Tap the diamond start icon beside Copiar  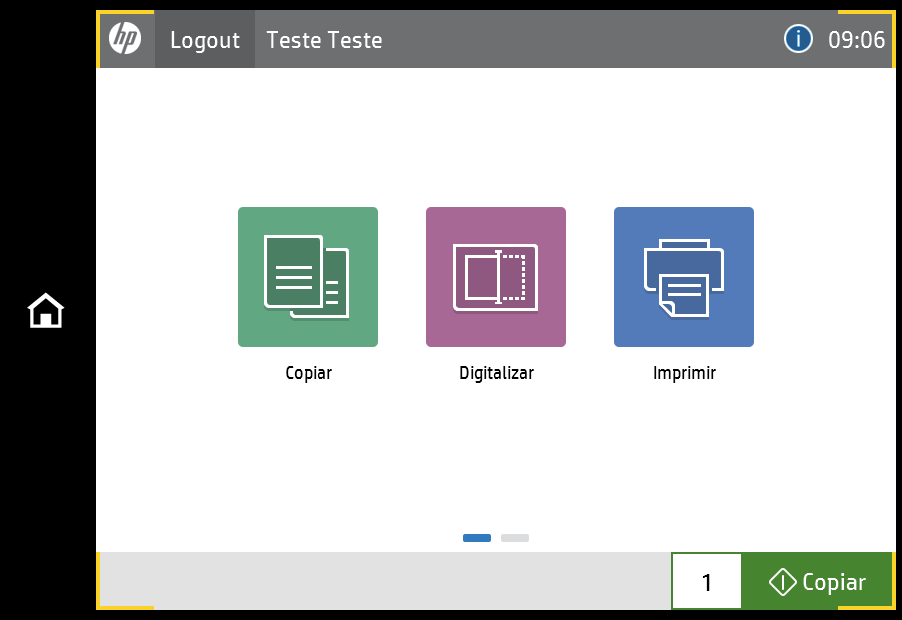point(782,582)
